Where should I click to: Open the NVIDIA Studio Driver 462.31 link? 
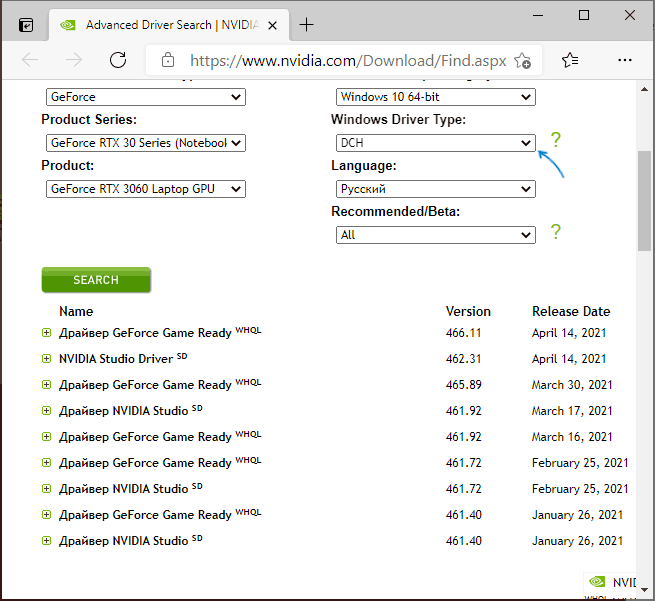pyautogui.click(x=116, y=359)
